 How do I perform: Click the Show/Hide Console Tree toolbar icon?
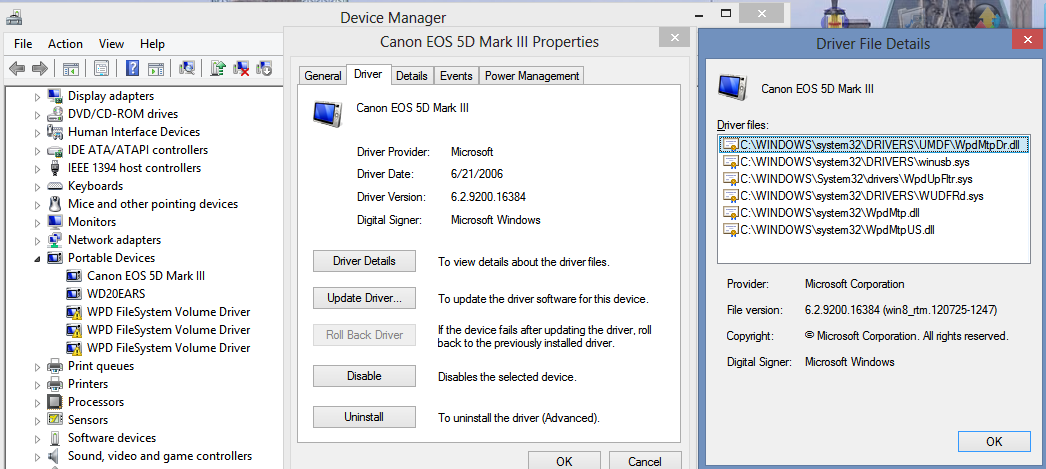(71, 69)
